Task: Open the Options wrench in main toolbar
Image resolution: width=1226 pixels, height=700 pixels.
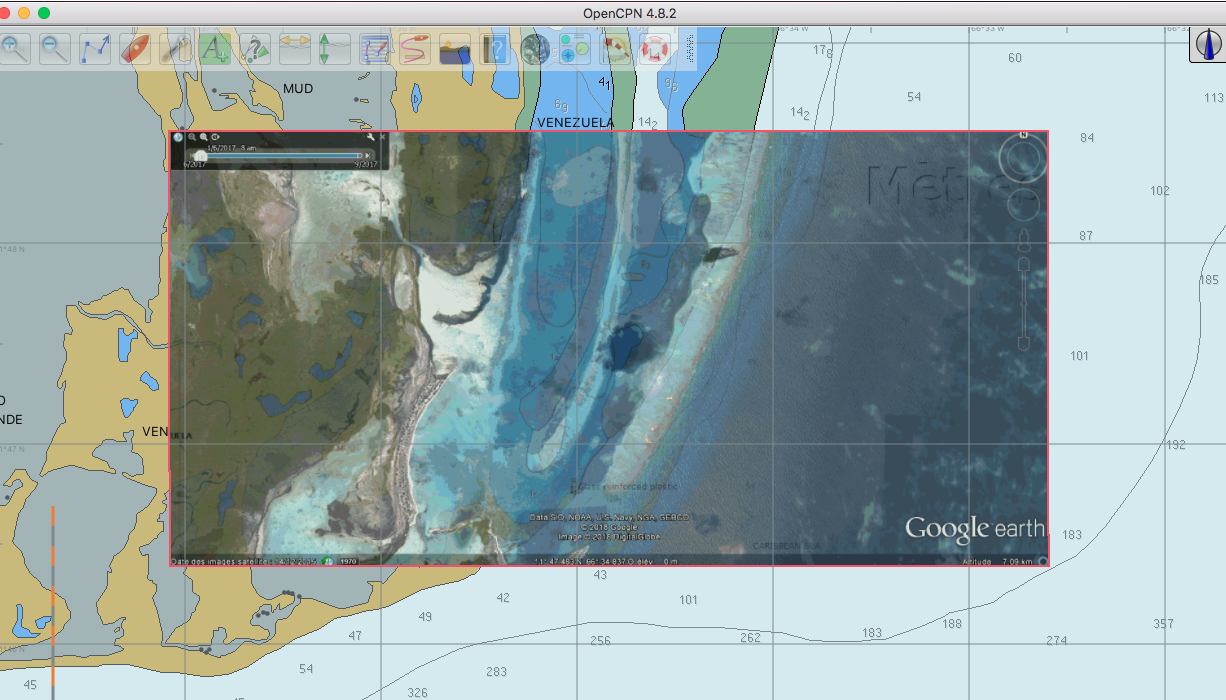Action: (x=175, y=49)
